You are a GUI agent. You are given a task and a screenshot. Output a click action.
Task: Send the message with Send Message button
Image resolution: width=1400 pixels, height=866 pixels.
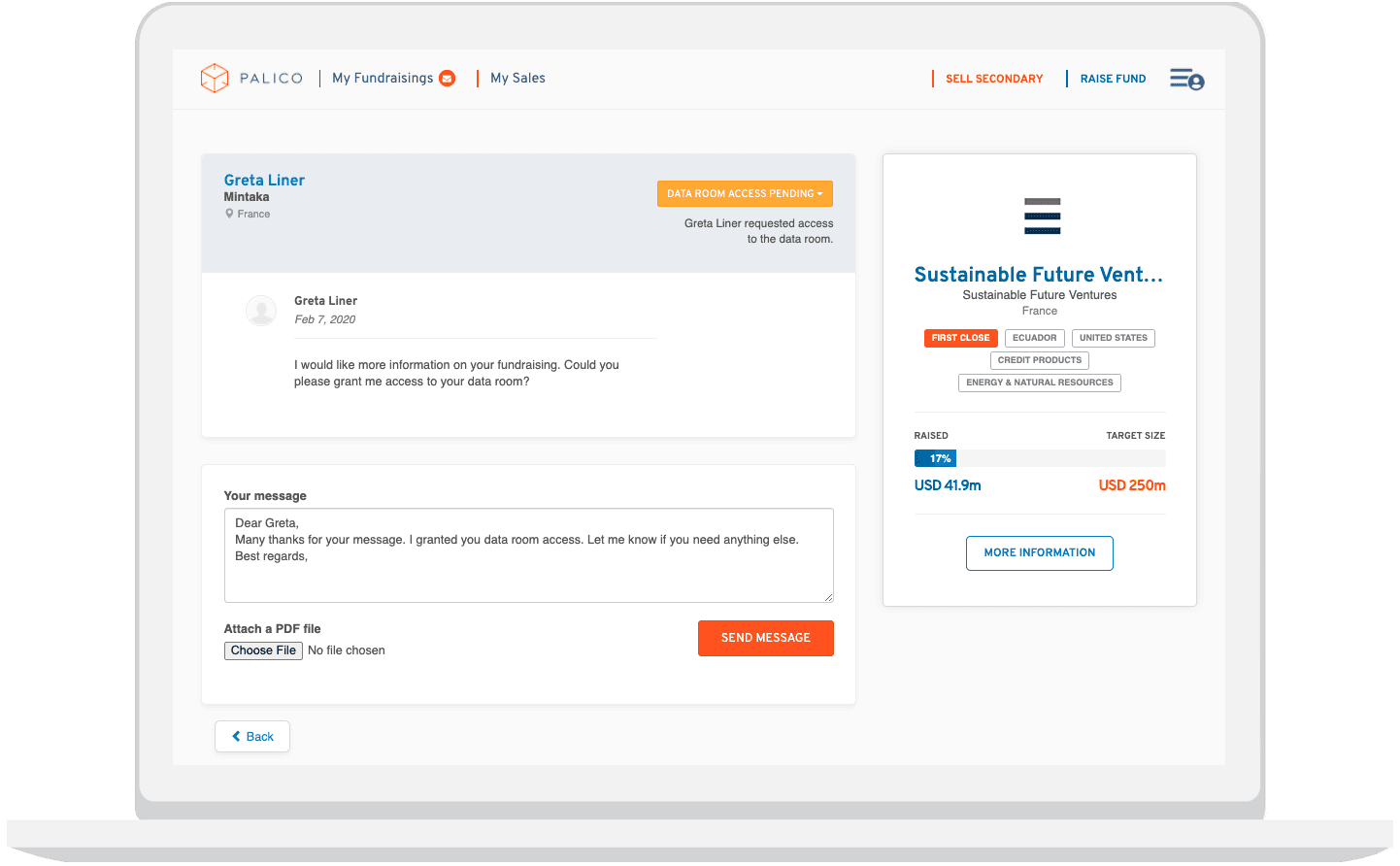click(766, 638)
